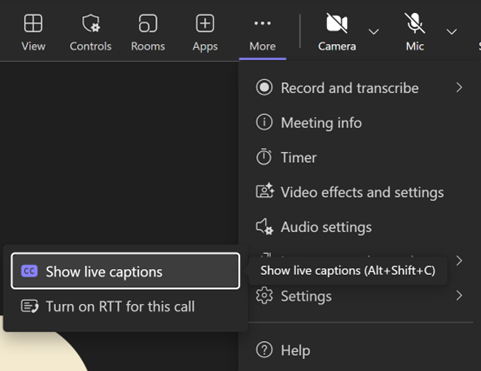Turn on RTT for this call
Screen dimensions: 481x371
pos(125,306)
